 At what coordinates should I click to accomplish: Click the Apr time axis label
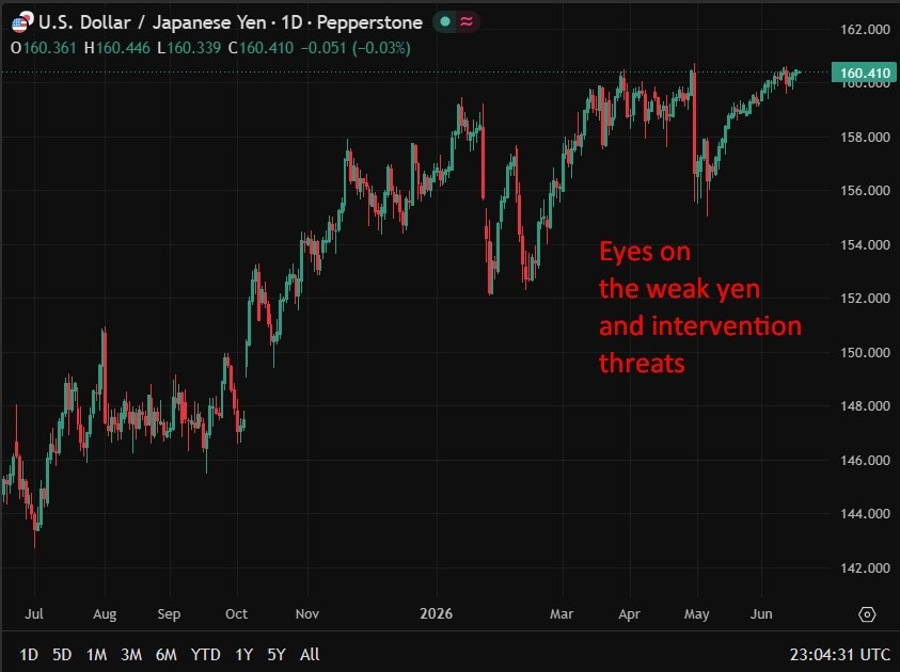(x=629, y=614)
